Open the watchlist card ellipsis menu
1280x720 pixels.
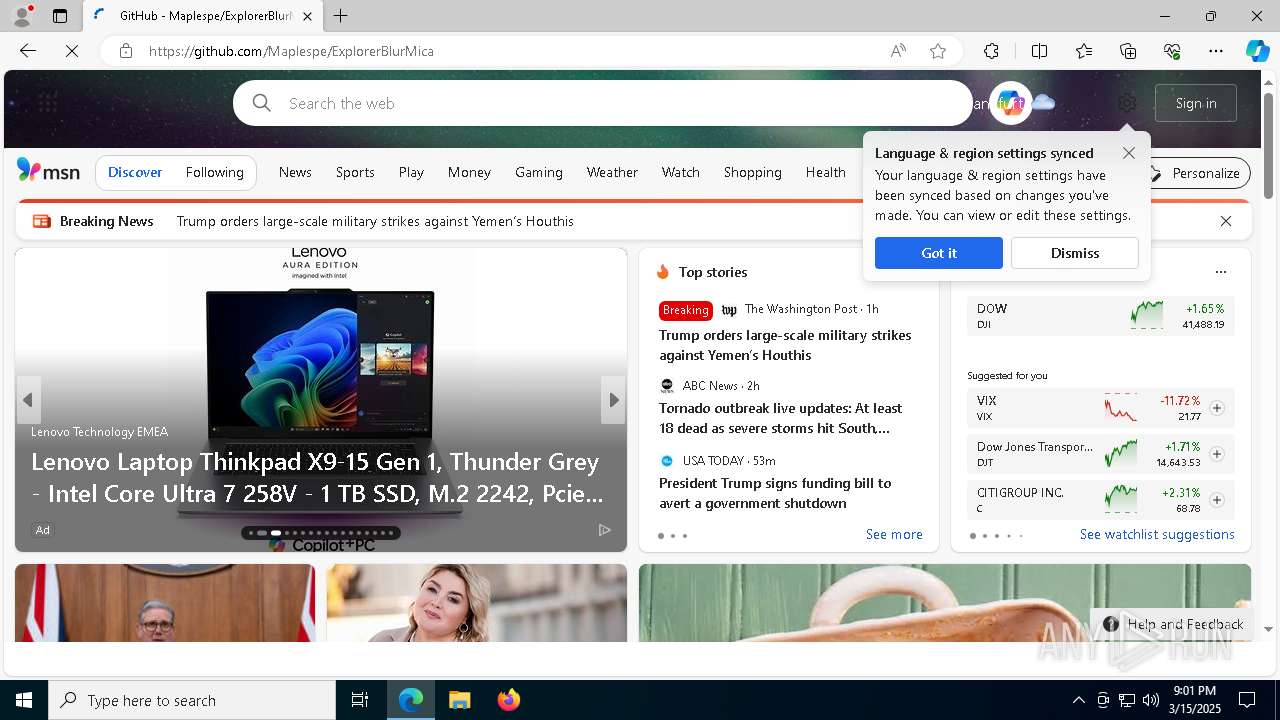point(1220,272)
